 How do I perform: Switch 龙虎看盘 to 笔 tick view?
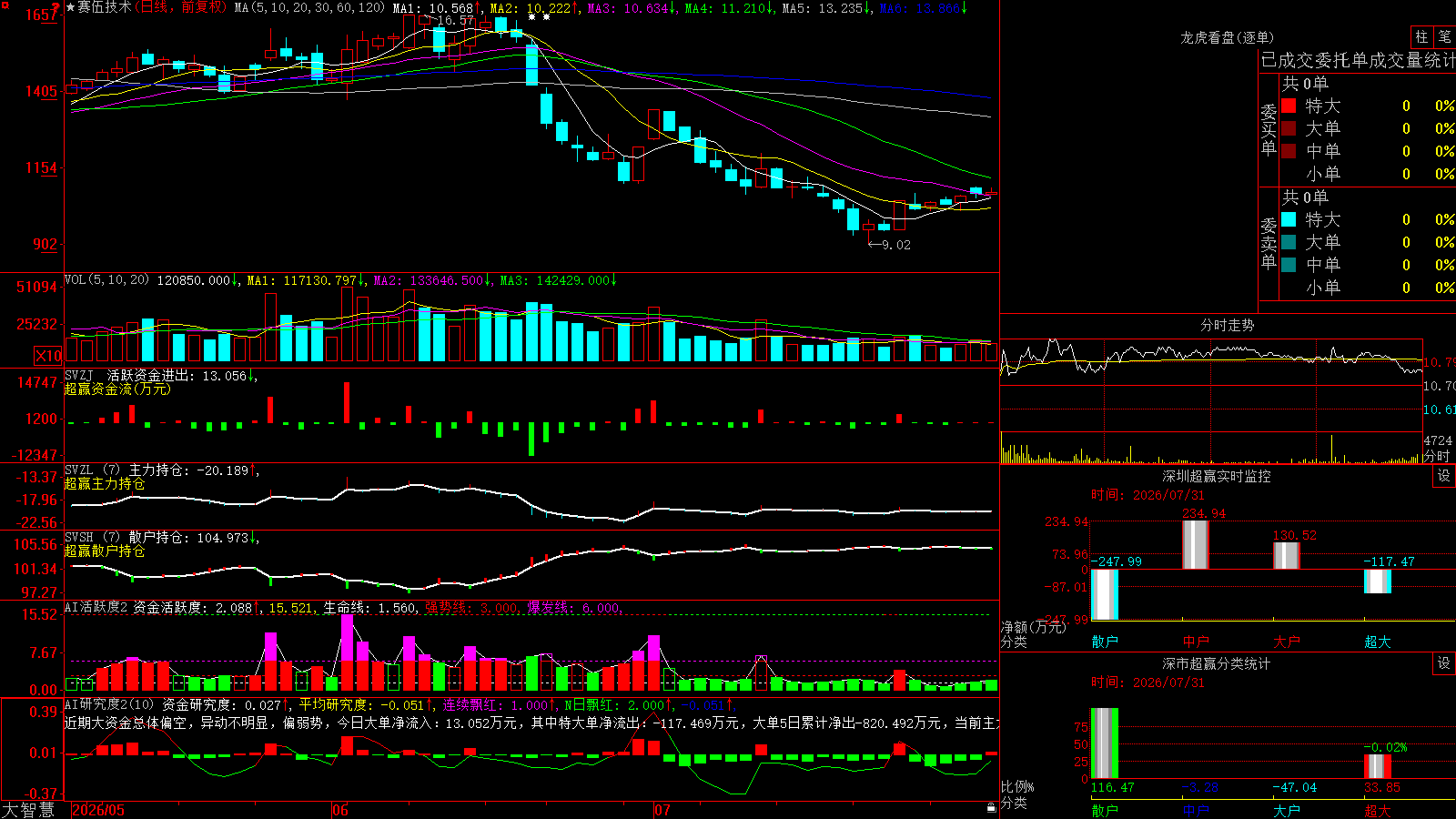[x=1444, y=36]
